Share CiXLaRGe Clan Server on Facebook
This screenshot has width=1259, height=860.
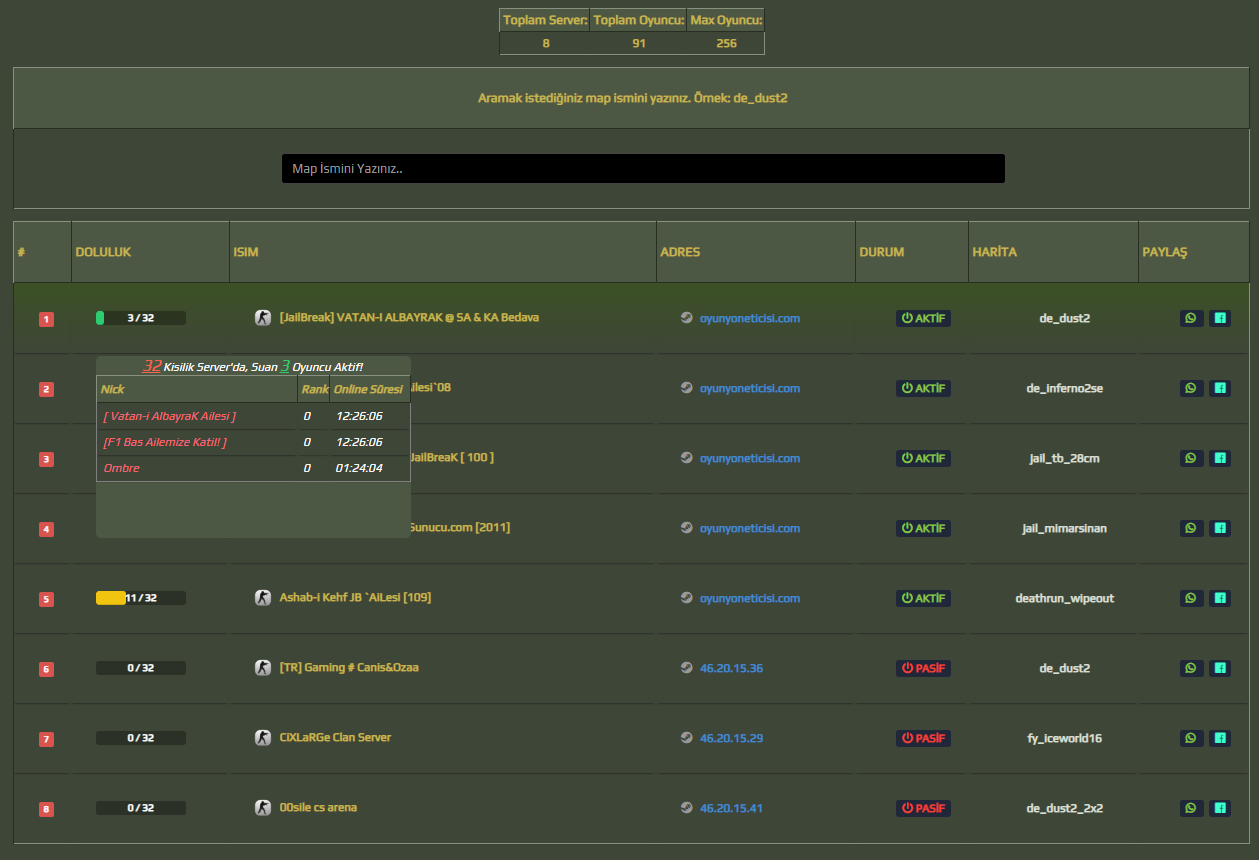tap(1220, 738)
